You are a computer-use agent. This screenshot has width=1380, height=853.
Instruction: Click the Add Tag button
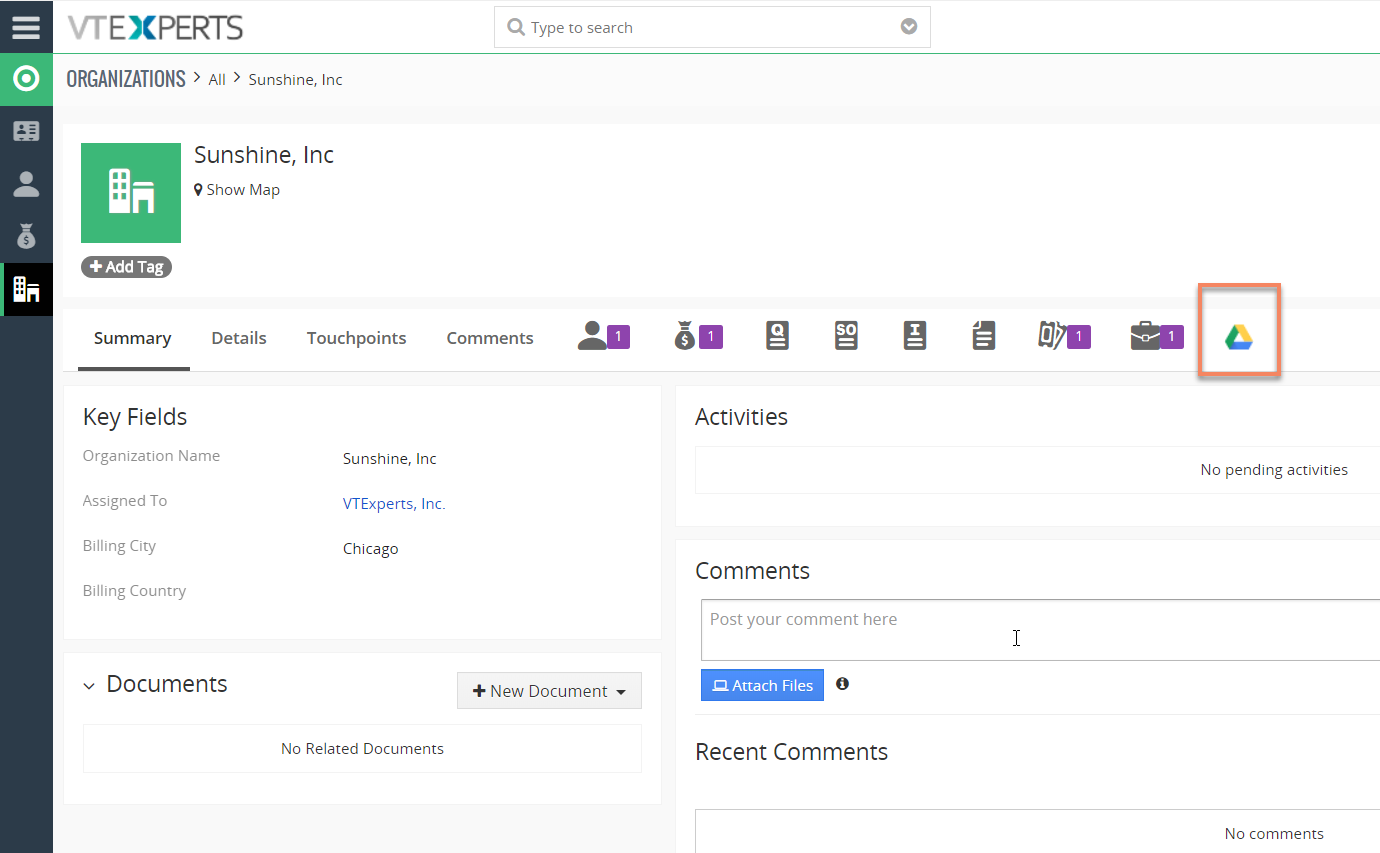(x=126, y=267)
